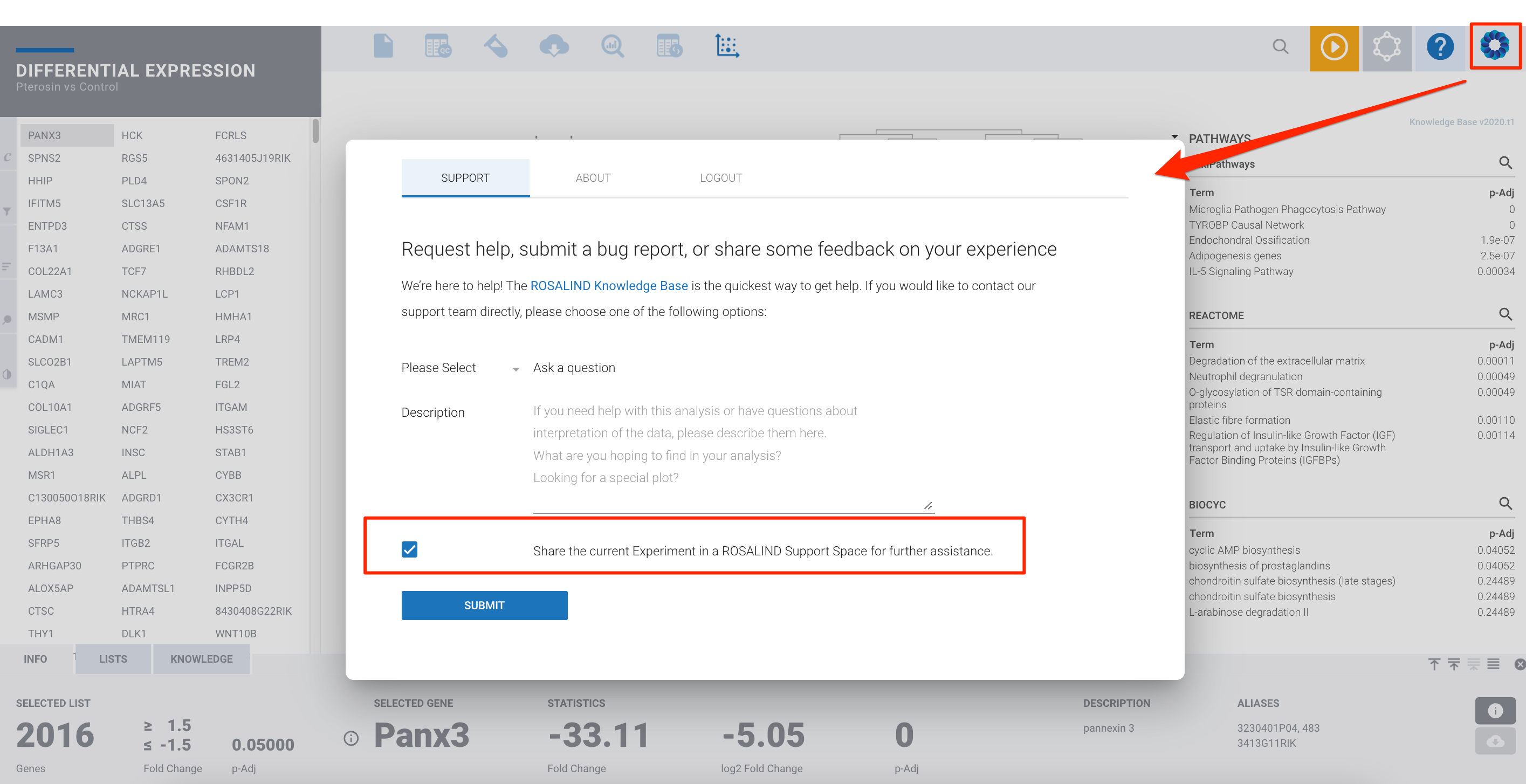This screenshot has height=784, width=1526.
Task: Switch to the ABOUT tab
Action: pyautogui.click(x=593, y=178)
